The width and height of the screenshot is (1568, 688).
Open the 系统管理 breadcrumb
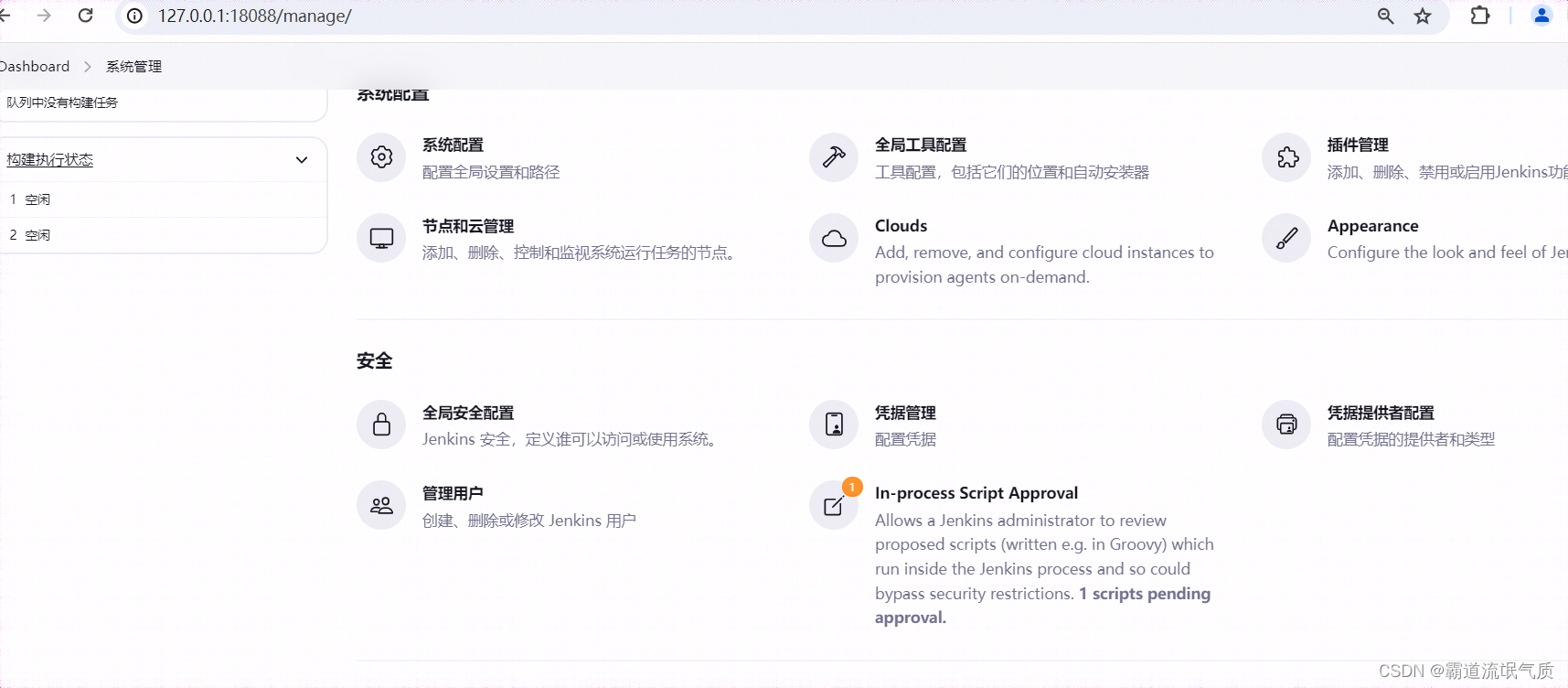click(133, 66)
